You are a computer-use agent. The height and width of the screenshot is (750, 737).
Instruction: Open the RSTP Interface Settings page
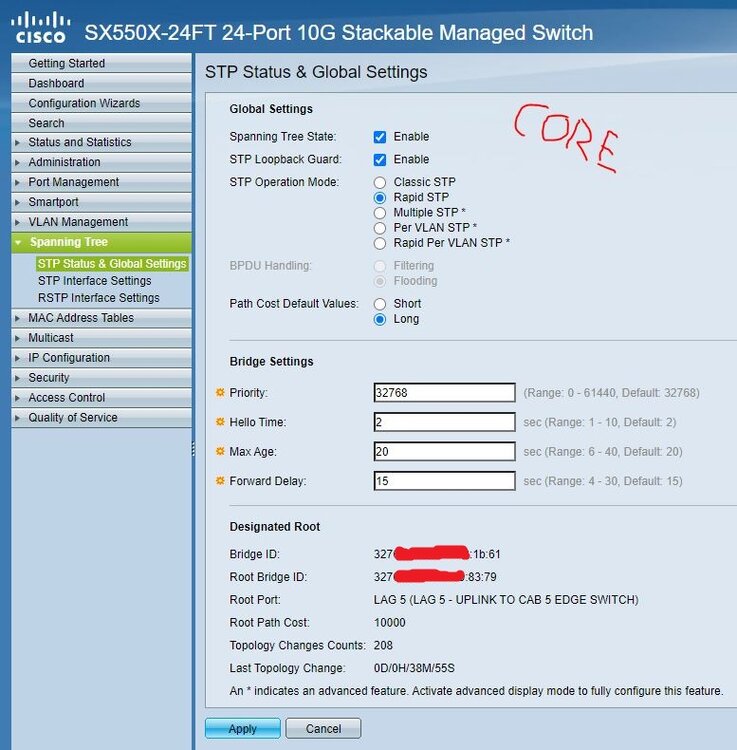[99, 298]
